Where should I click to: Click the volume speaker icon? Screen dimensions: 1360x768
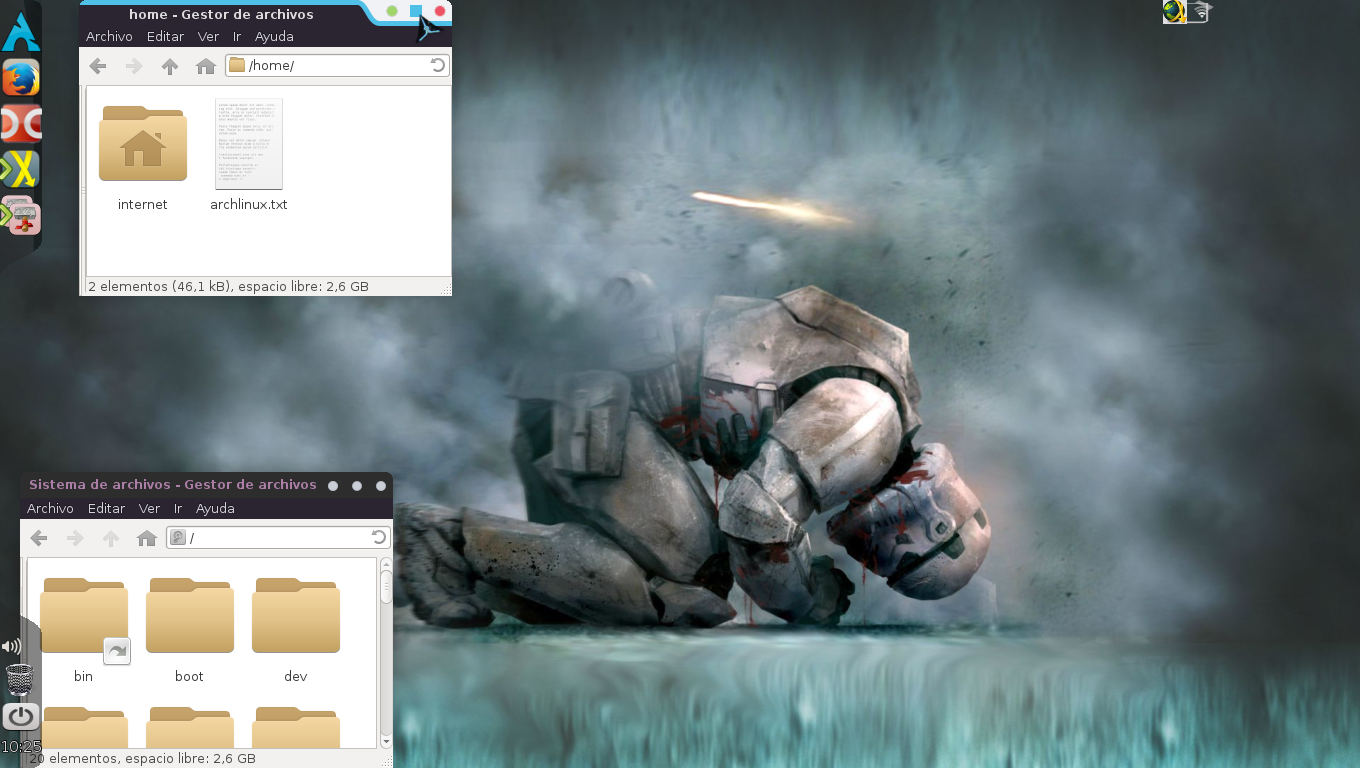pyautogui.click(x=11, y=646)
